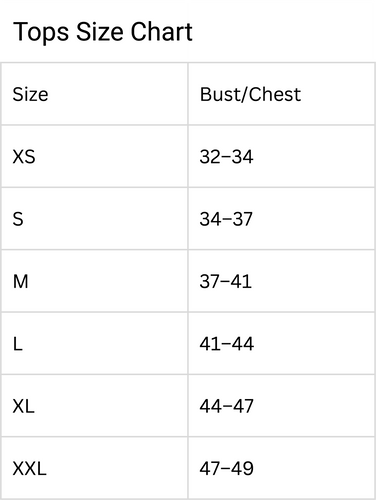Click the Tops Size Chart heading
The width and height of the screenshot is (376, 500).
[103, 32]
